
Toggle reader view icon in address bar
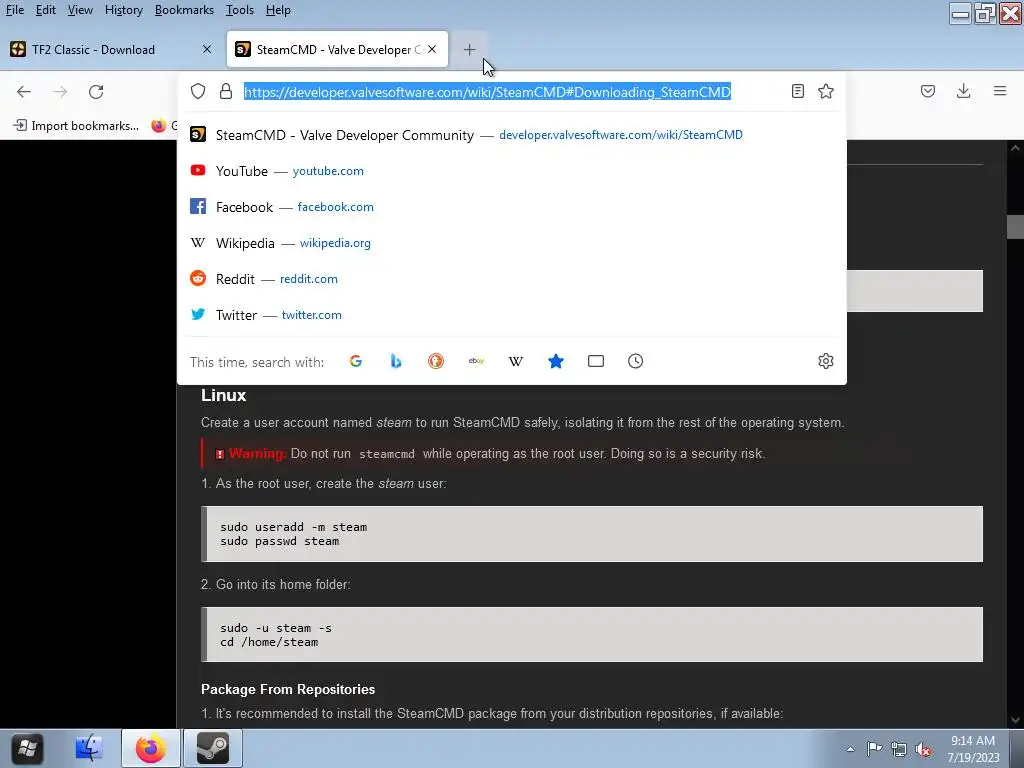pos(797,91)
